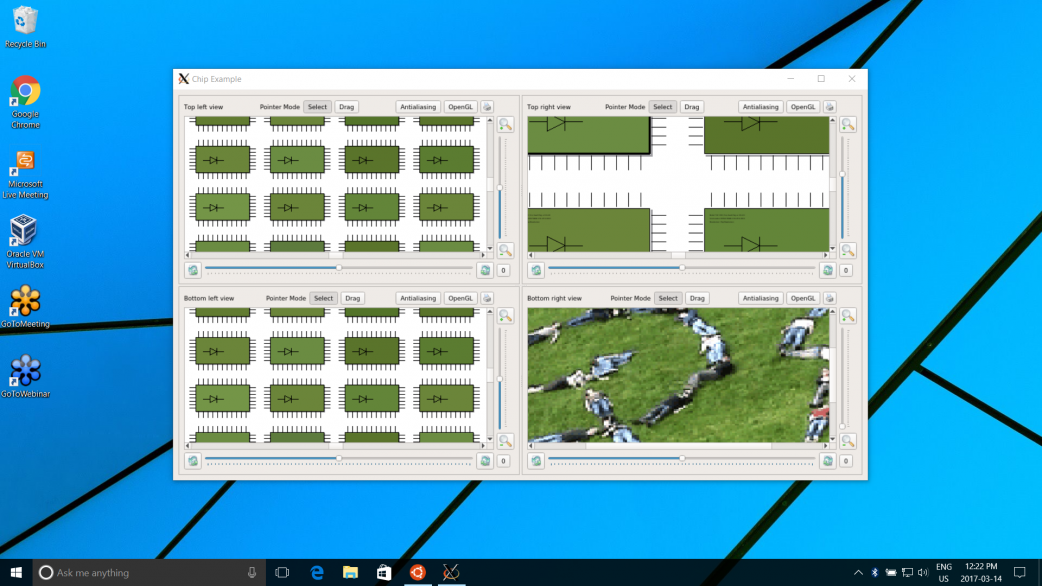Toggle Antialiasing in the Top left view
The width and height of the screenshot is (1042, 586).
[417, 107]
